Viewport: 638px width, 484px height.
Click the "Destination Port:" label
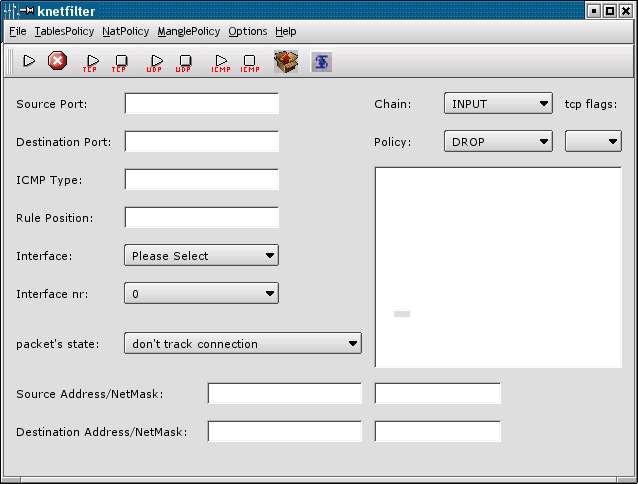tap(63, 142)
